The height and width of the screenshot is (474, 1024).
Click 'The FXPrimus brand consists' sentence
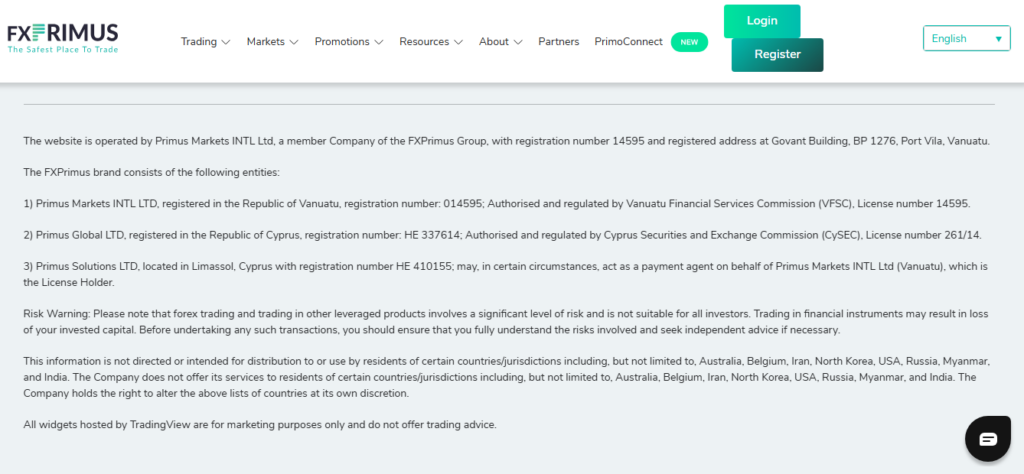(152, 172)
